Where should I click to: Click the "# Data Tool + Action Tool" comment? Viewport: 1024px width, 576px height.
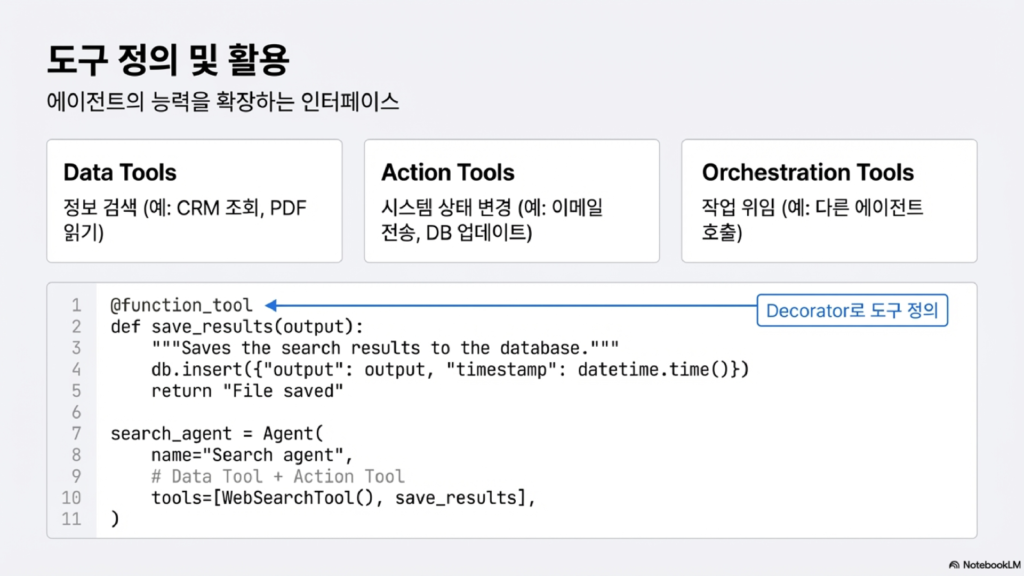(278, 477)
